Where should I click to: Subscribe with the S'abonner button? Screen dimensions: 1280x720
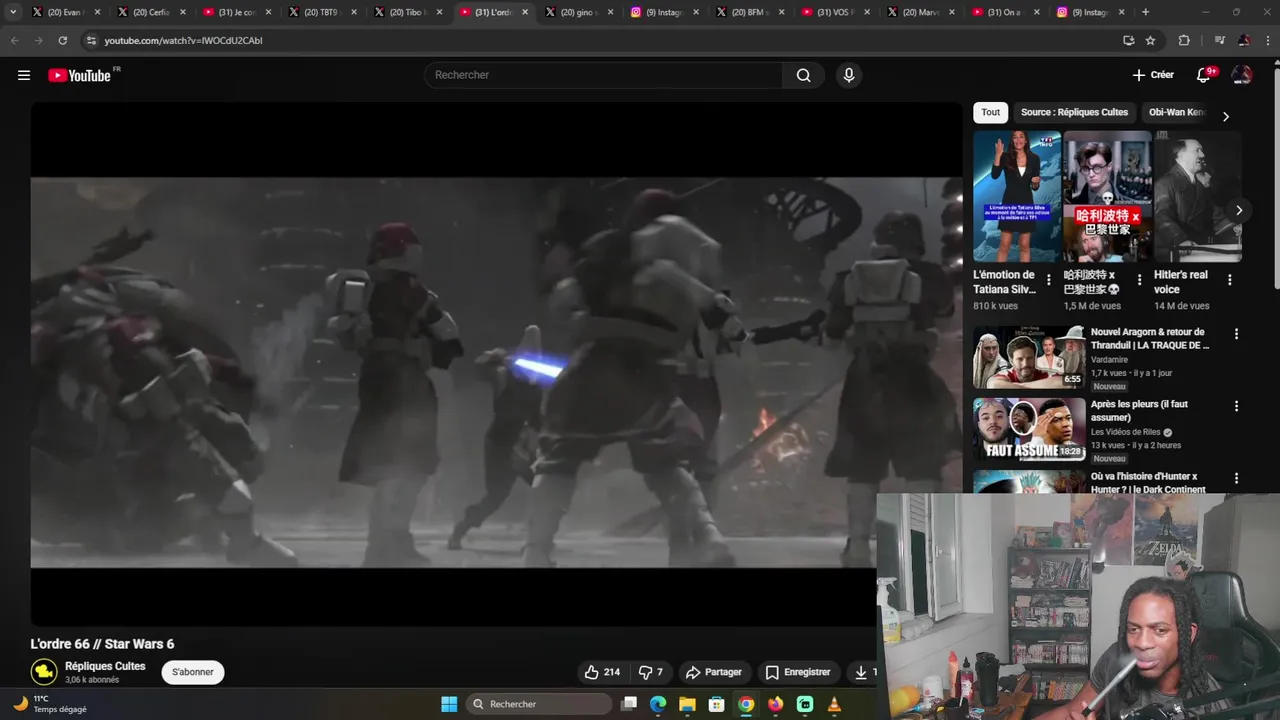[193, 672]
